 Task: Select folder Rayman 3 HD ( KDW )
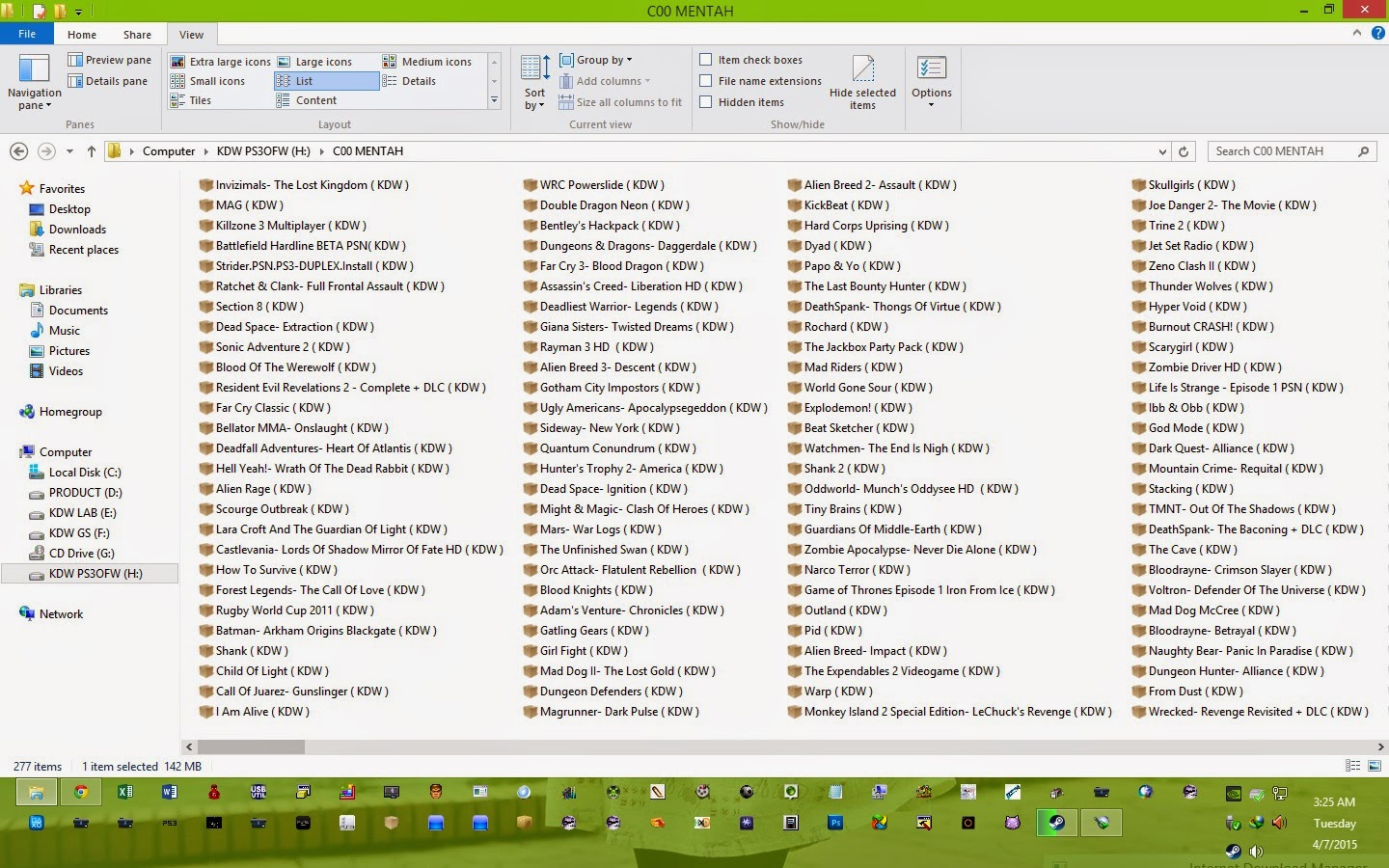(588, 347)
